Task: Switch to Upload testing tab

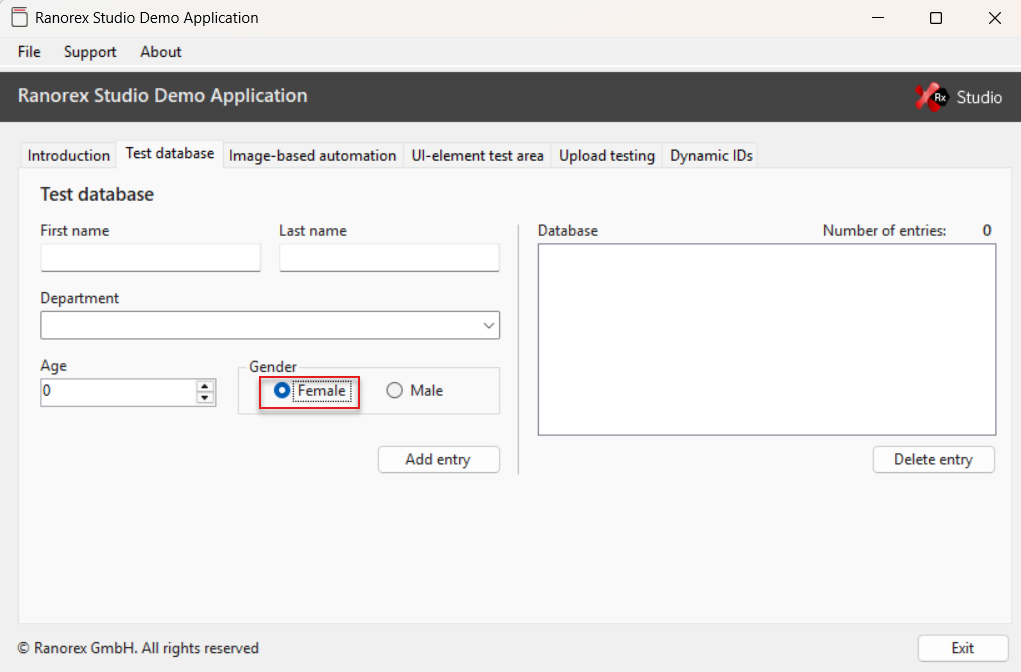Action: (x=606, y=155)
